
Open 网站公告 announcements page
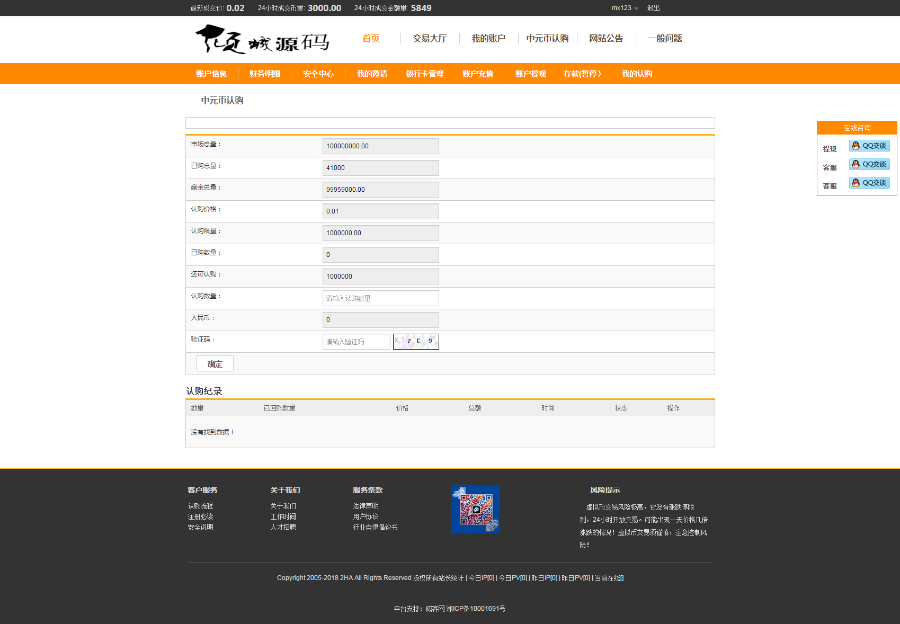[606, 38]
